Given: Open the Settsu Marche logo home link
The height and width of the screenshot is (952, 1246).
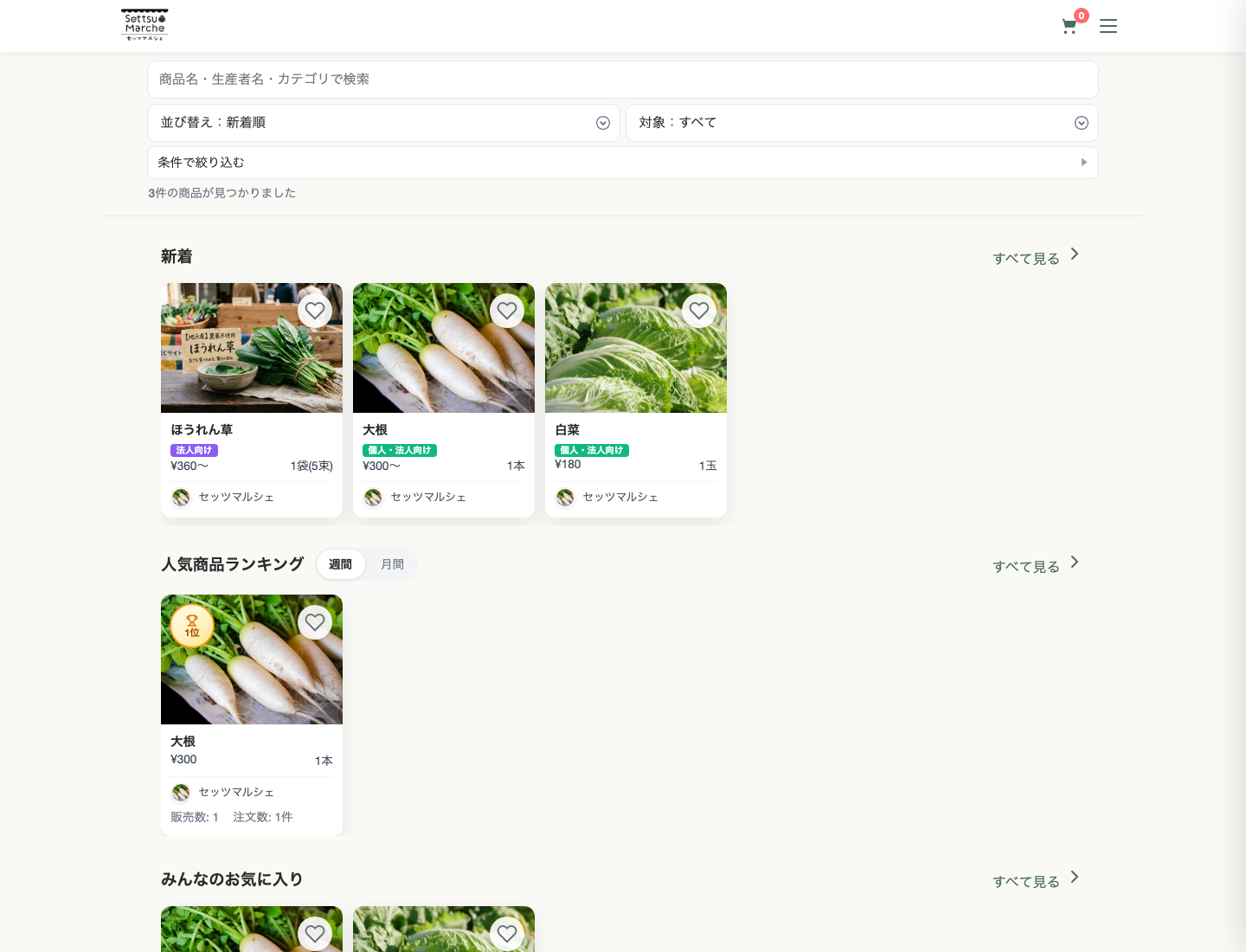Looking at the screenshot, I should tap(145, 25).
